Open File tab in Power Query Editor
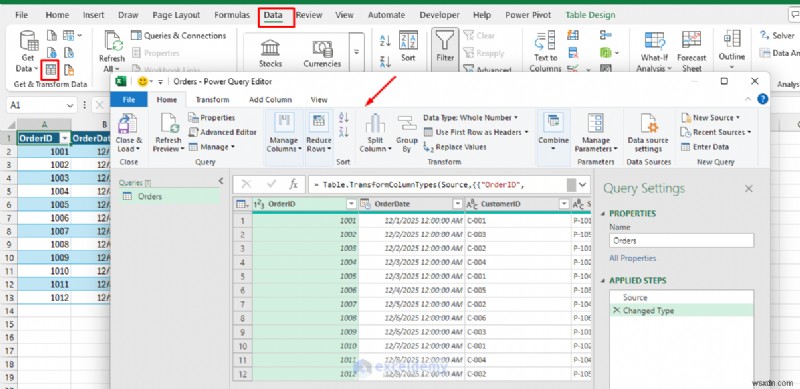This screenshot has height=389, width=800. pos(129,100)
